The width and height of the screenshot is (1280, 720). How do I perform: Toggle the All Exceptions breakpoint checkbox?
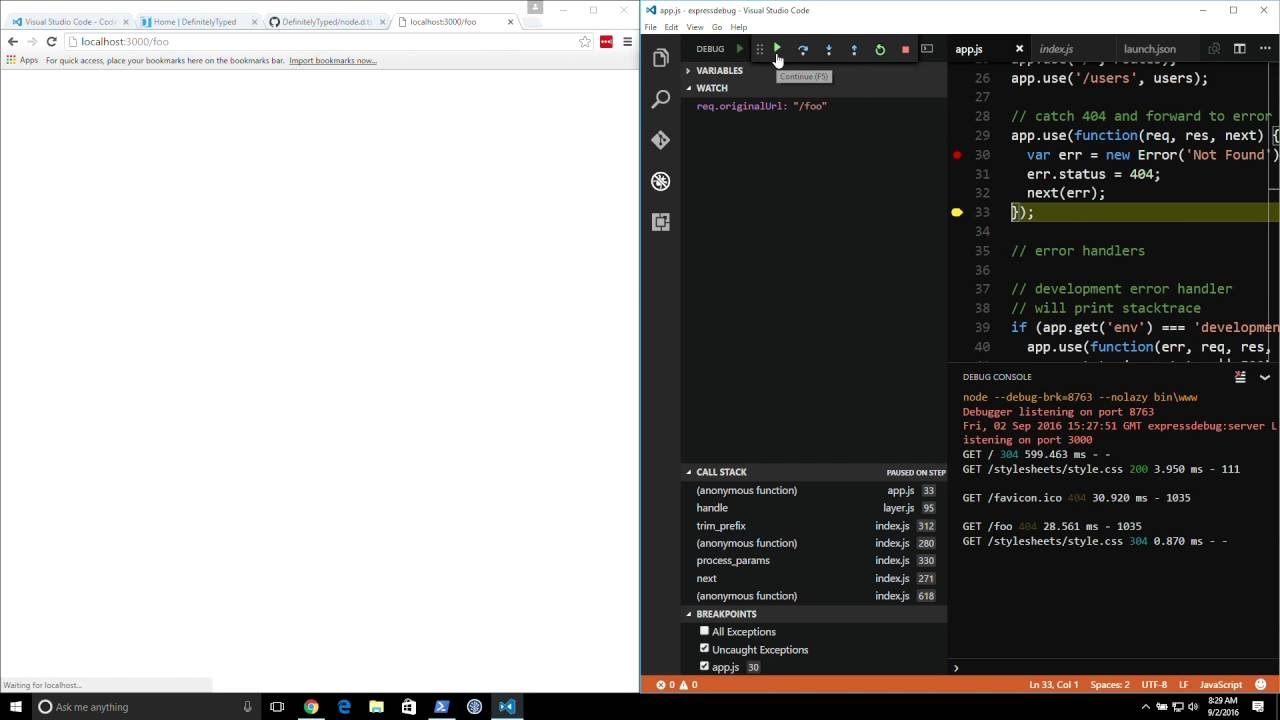click(x=704, y=631)
